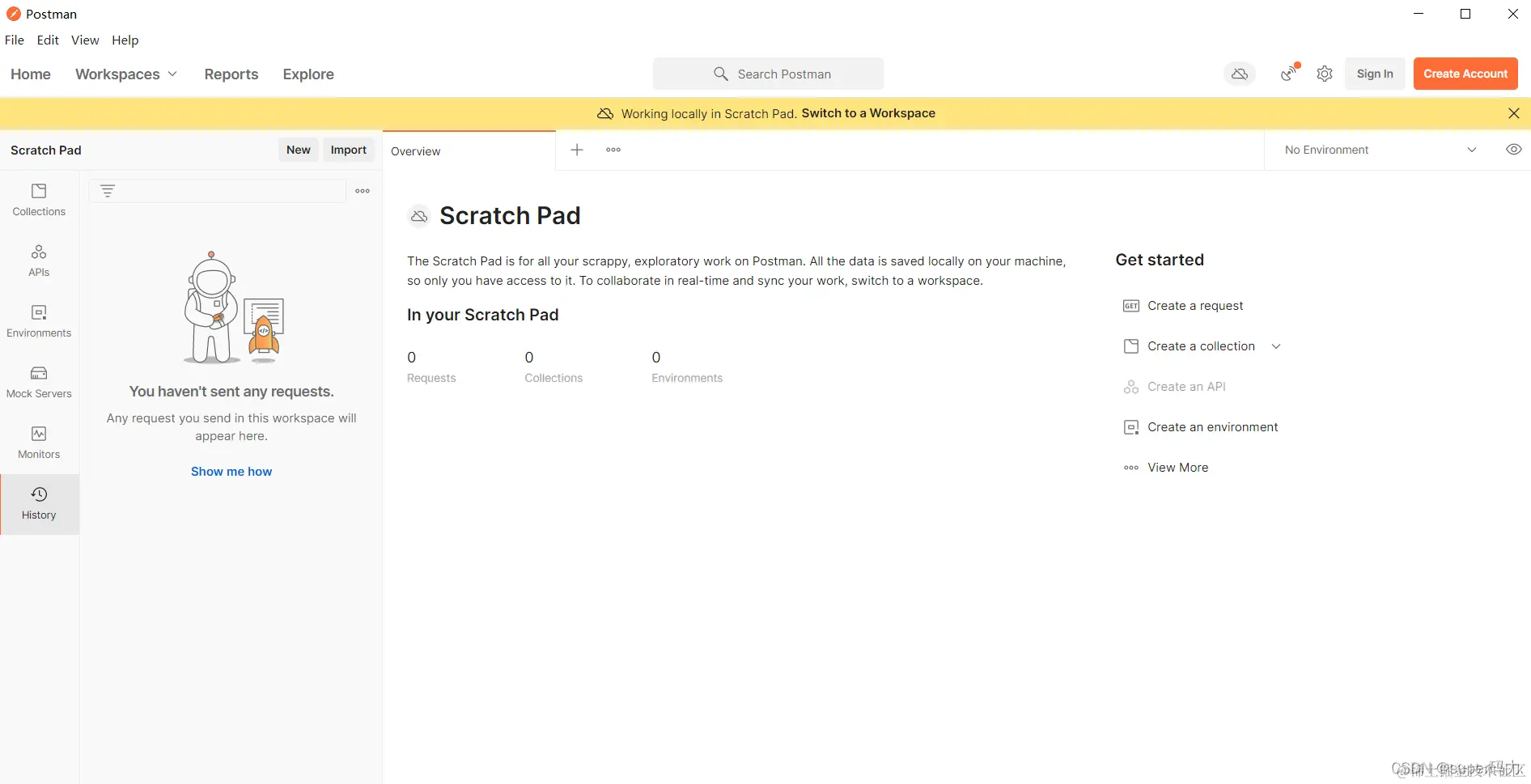Click the API icon beside Create an API
The height and width of the screenshot is (784, 1531).
tap(1131, 387)
